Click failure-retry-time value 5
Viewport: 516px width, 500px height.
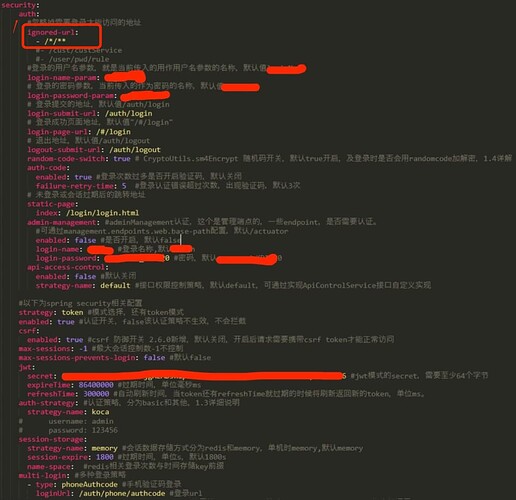[x=124, y=186]
